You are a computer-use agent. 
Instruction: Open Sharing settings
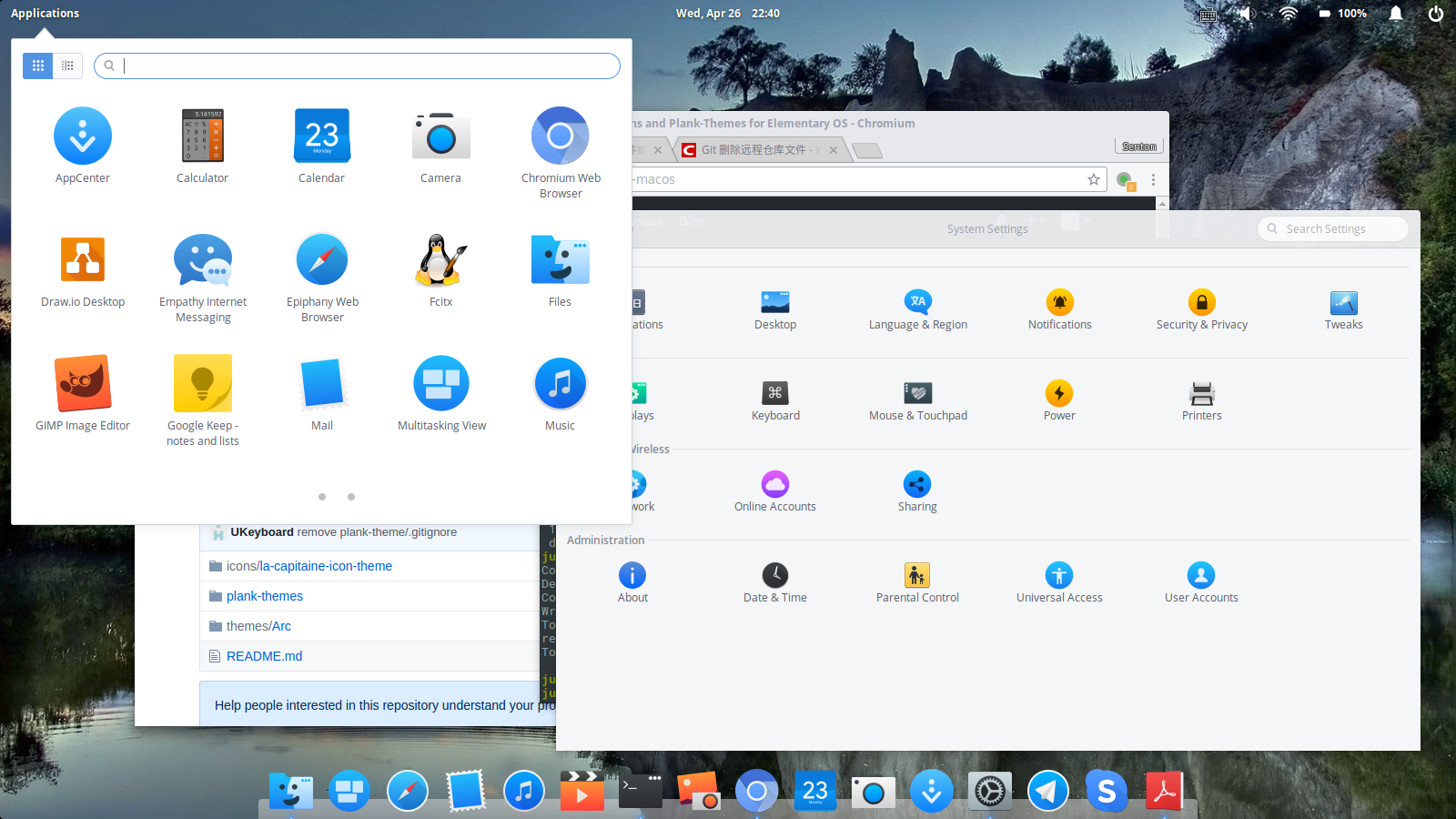click(917, 492)
